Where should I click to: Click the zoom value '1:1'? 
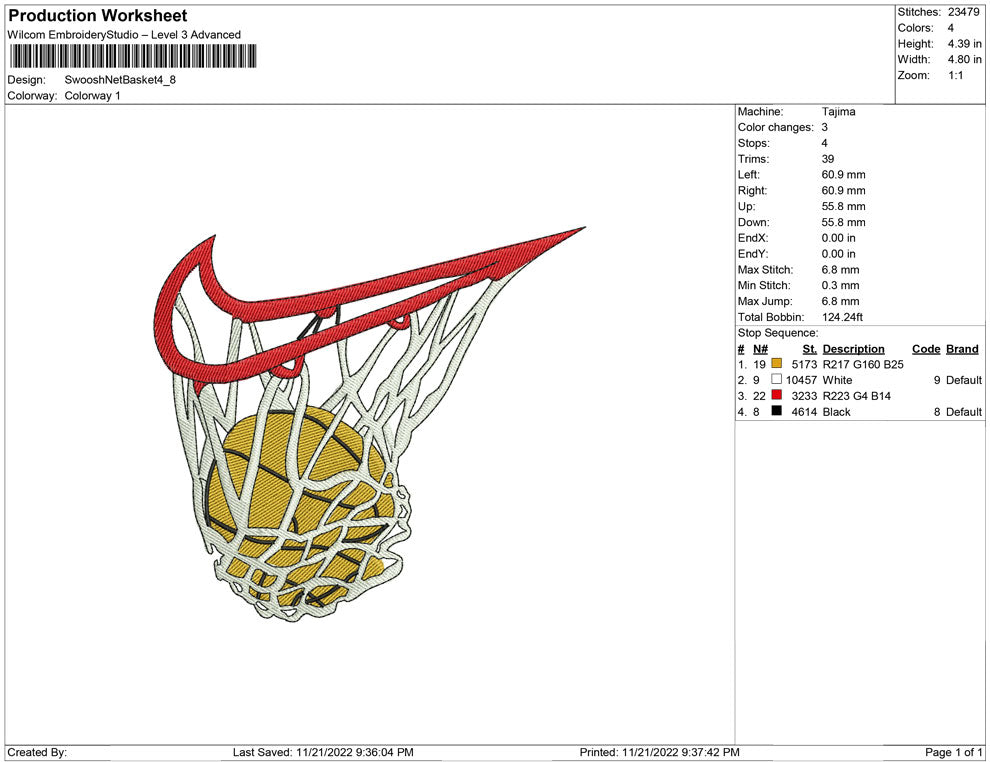click(955, 75)
